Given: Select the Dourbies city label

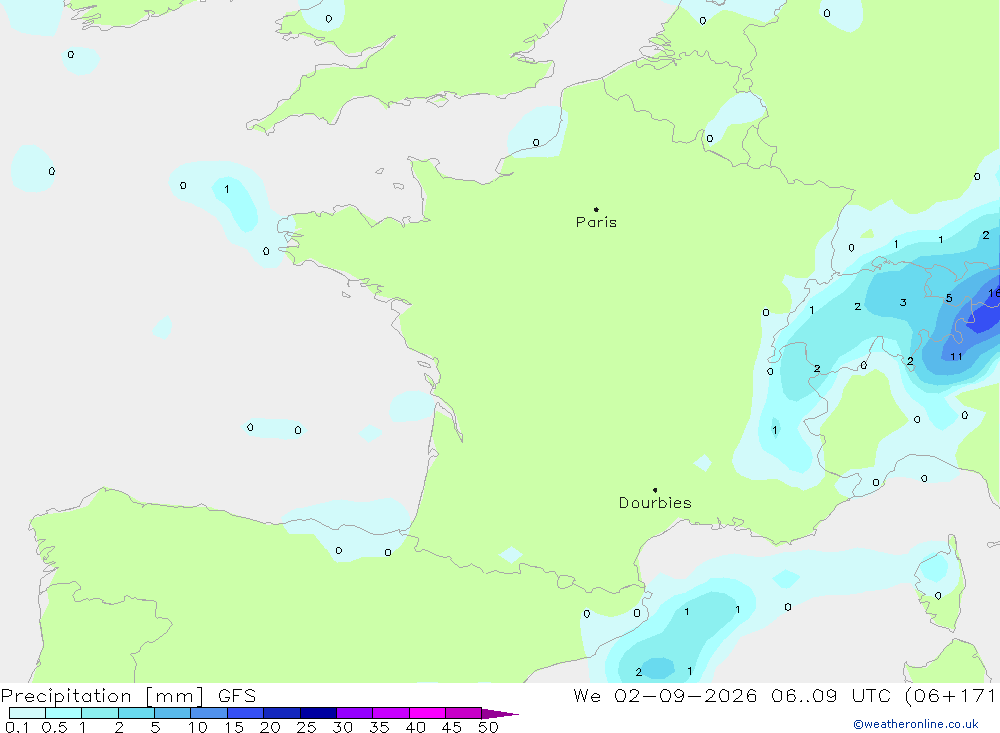Looking at the screenshot, I should [x=655, y=503].
